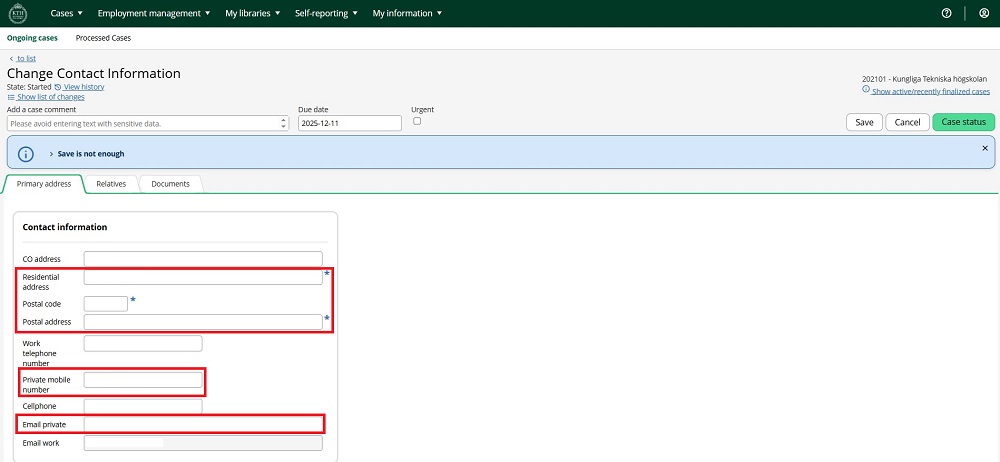Open the Self-reporting menu
1000x462 pixels.
click(327, 13)
